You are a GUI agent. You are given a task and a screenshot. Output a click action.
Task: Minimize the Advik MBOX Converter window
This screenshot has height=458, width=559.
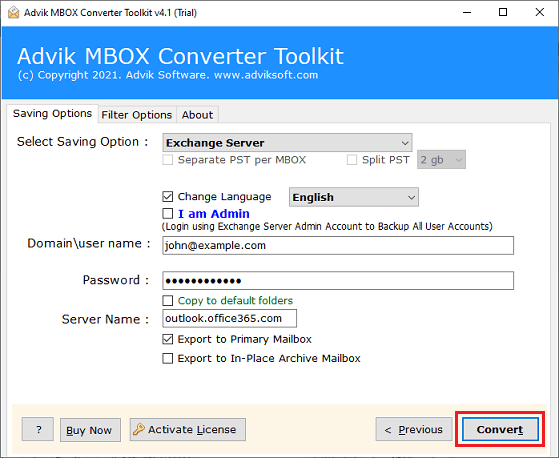click(467, 12)
